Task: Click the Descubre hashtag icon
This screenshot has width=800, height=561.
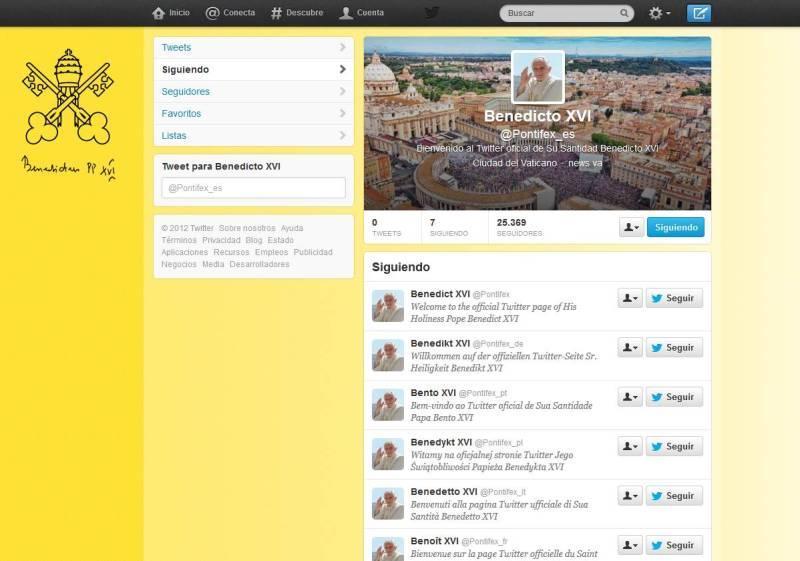Action: tap(276, 13)
